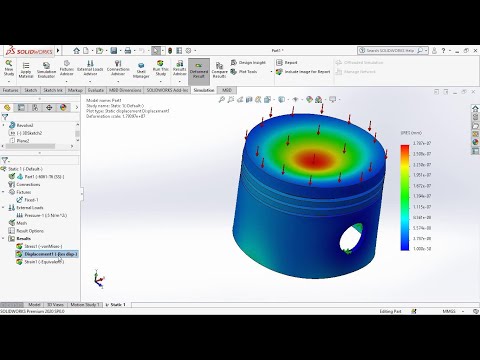This screenshot has height=360, width=480.
Task: Click Compare Results
Action: click(219, 70)
